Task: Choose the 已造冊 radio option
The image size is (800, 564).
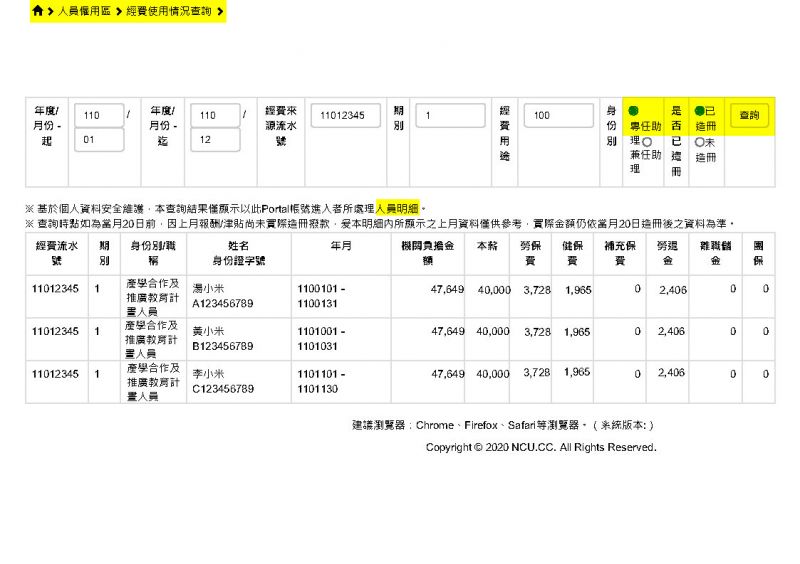Action: coord(699,112)
